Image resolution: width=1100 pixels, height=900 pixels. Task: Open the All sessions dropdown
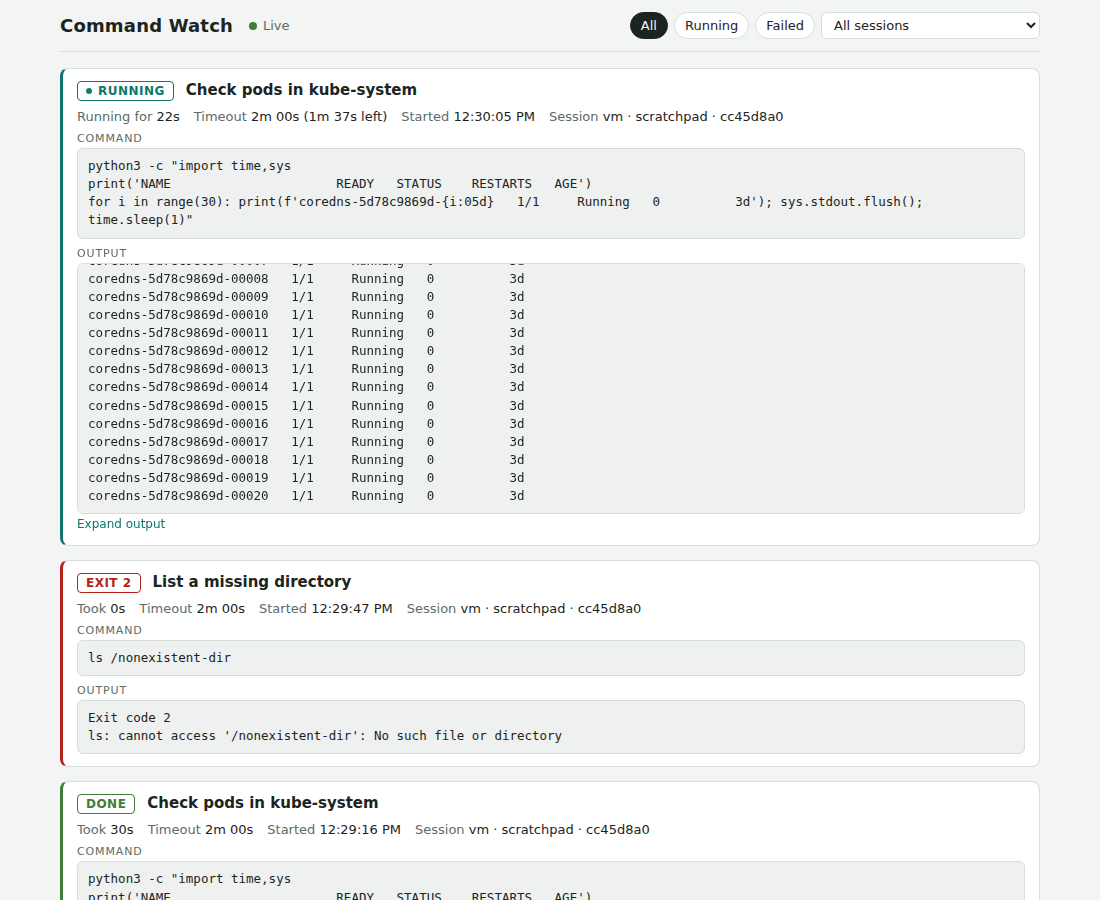tap(930, 26)
